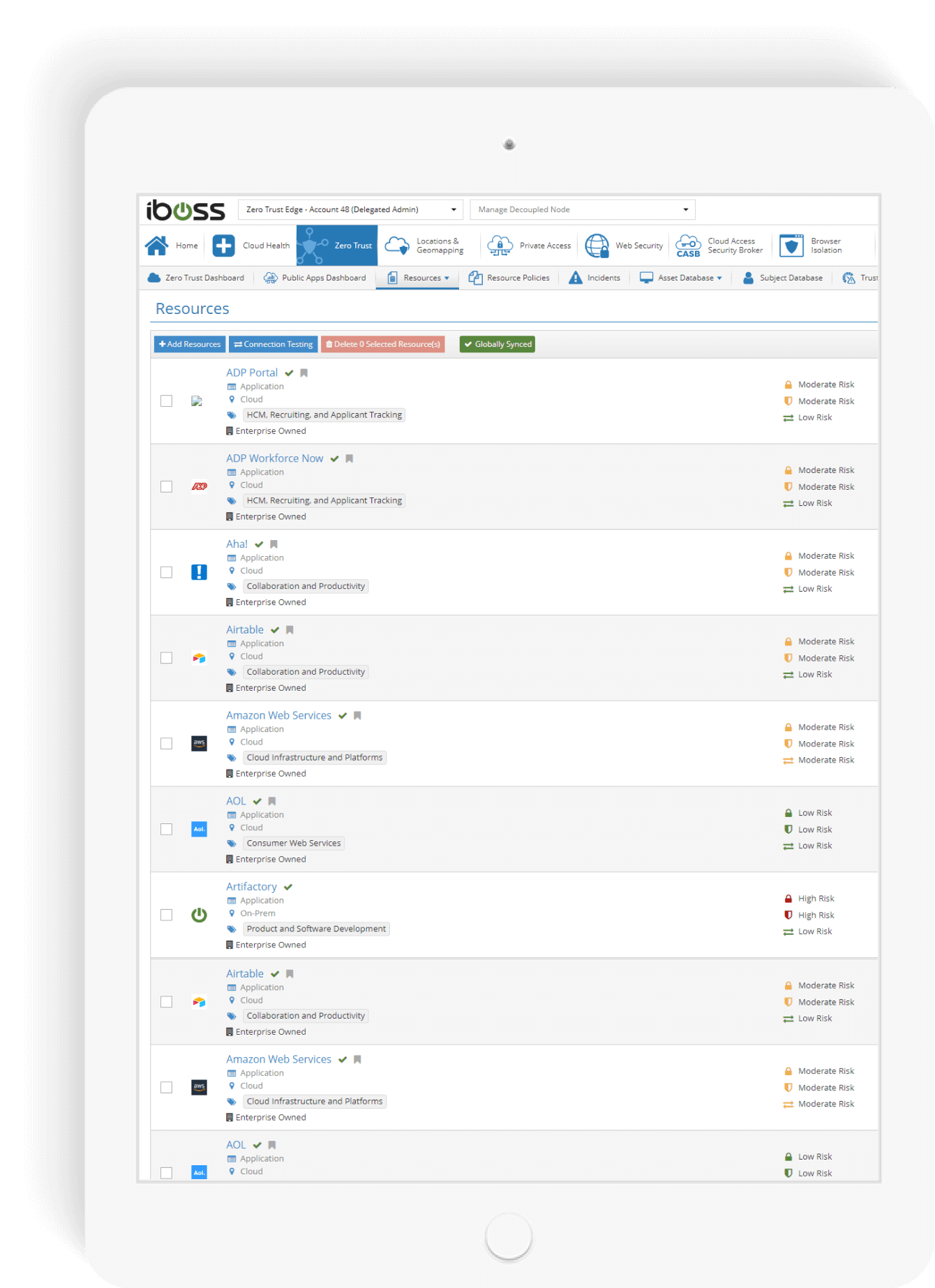This screenshot has width=935, height=1288.
Task: Open the Home house icon
Action: (157, 246)
